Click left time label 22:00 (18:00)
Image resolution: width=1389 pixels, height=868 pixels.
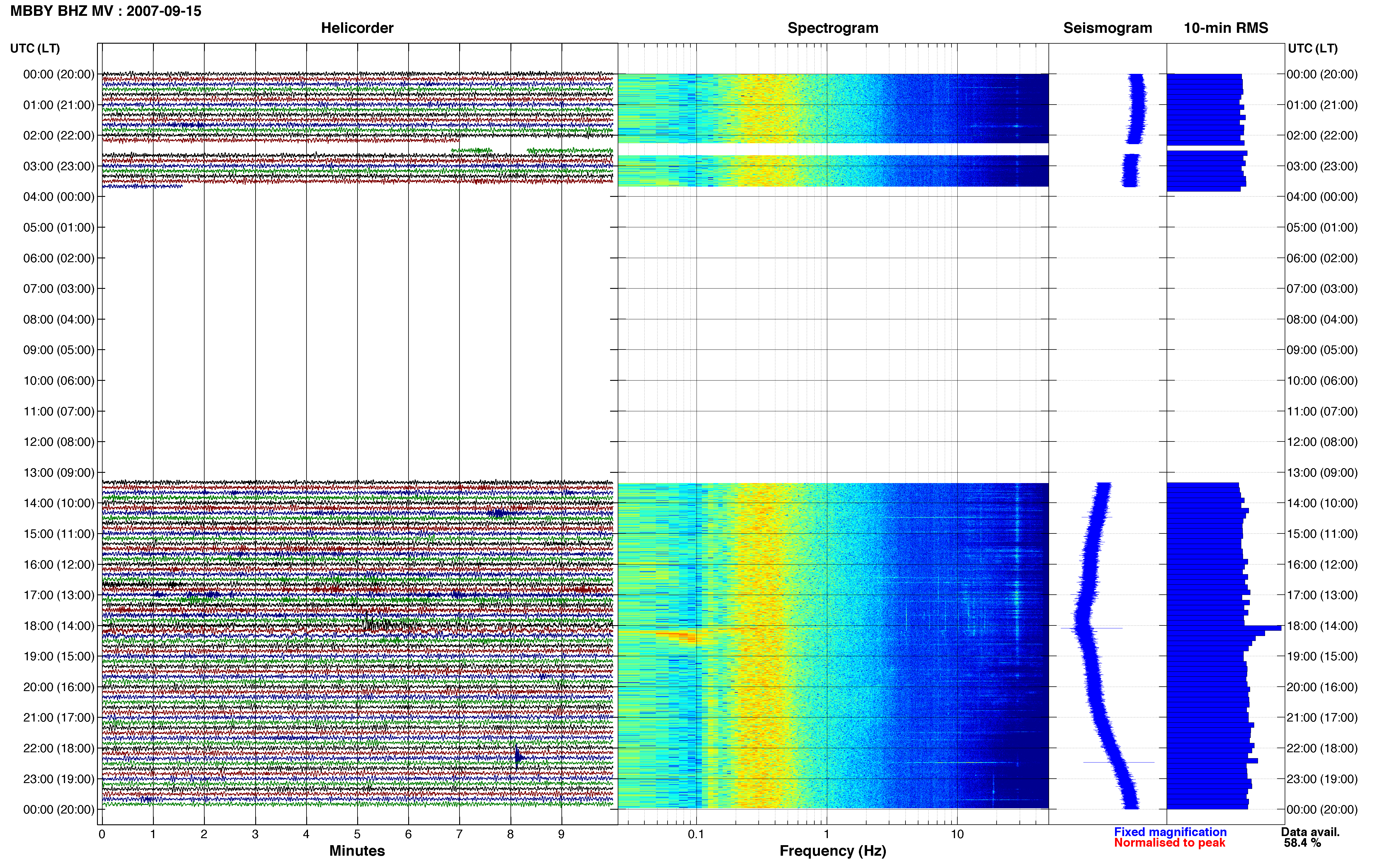pos(59,748)
